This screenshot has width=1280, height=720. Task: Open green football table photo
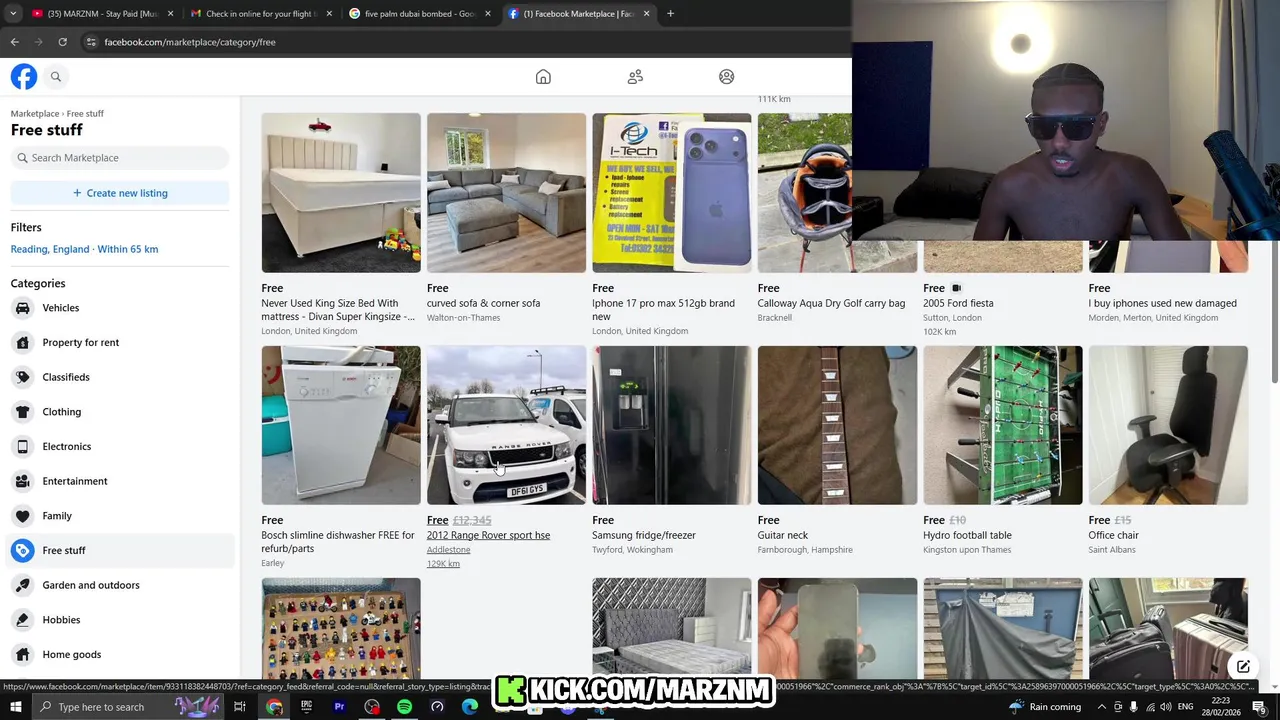click(1003, 425)
